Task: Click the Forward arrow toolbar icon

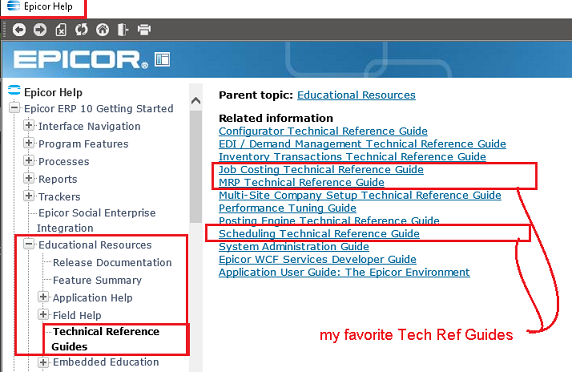Action: click(40, 30)
